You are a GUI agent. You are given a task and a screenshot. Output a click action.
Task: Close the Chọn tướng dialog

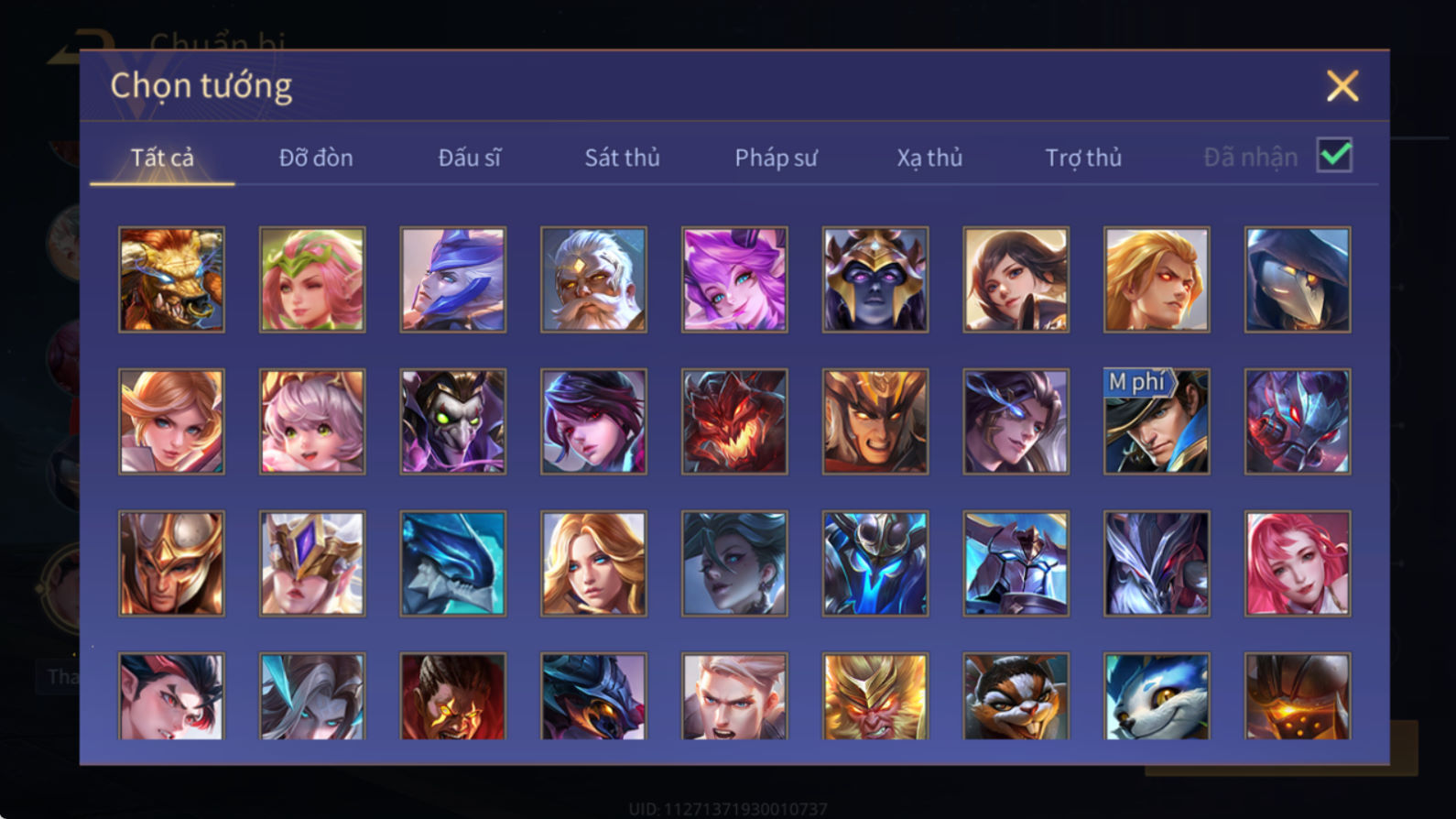coord(1342,86)
